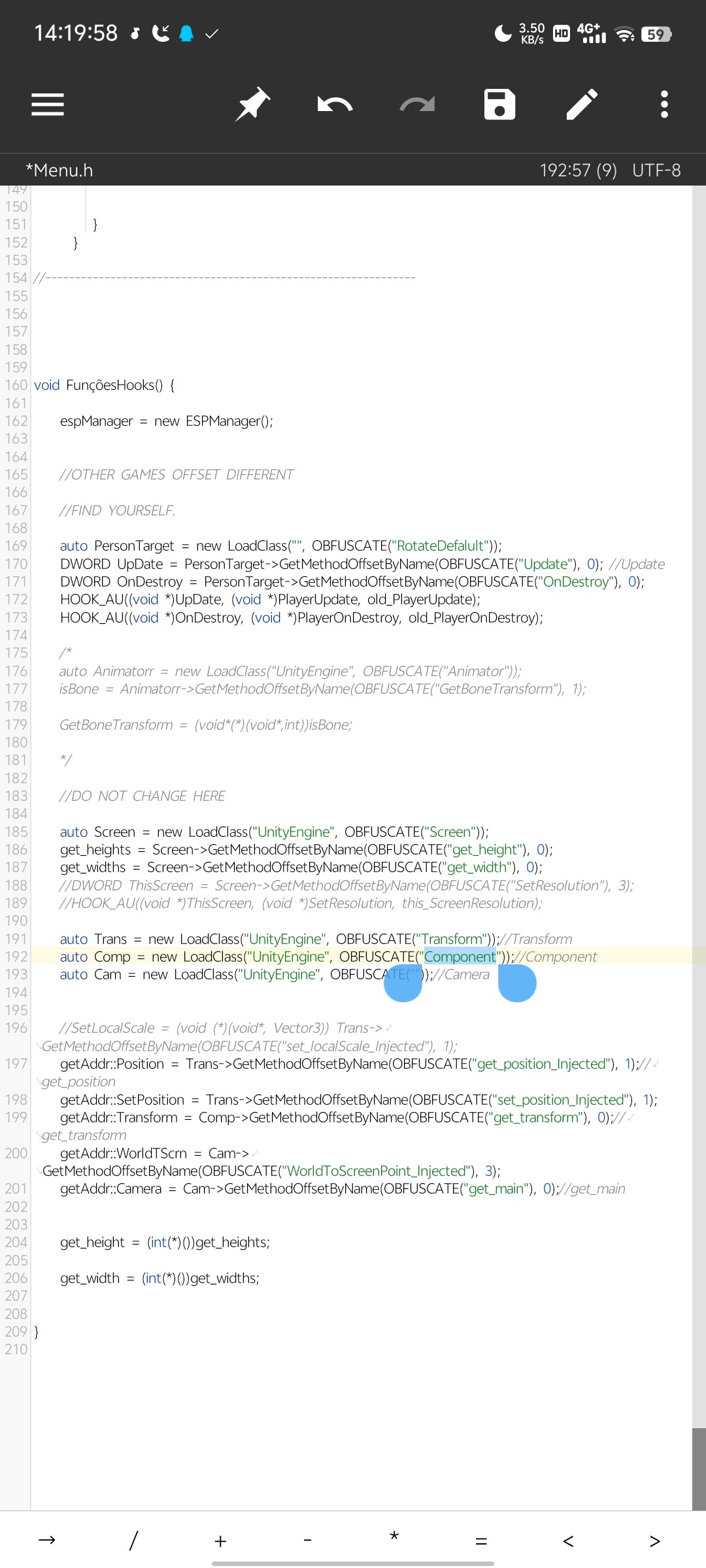Insert equals sign from shortcut bar
Screen dimensions: 706x1568
tap(481, 1541)
